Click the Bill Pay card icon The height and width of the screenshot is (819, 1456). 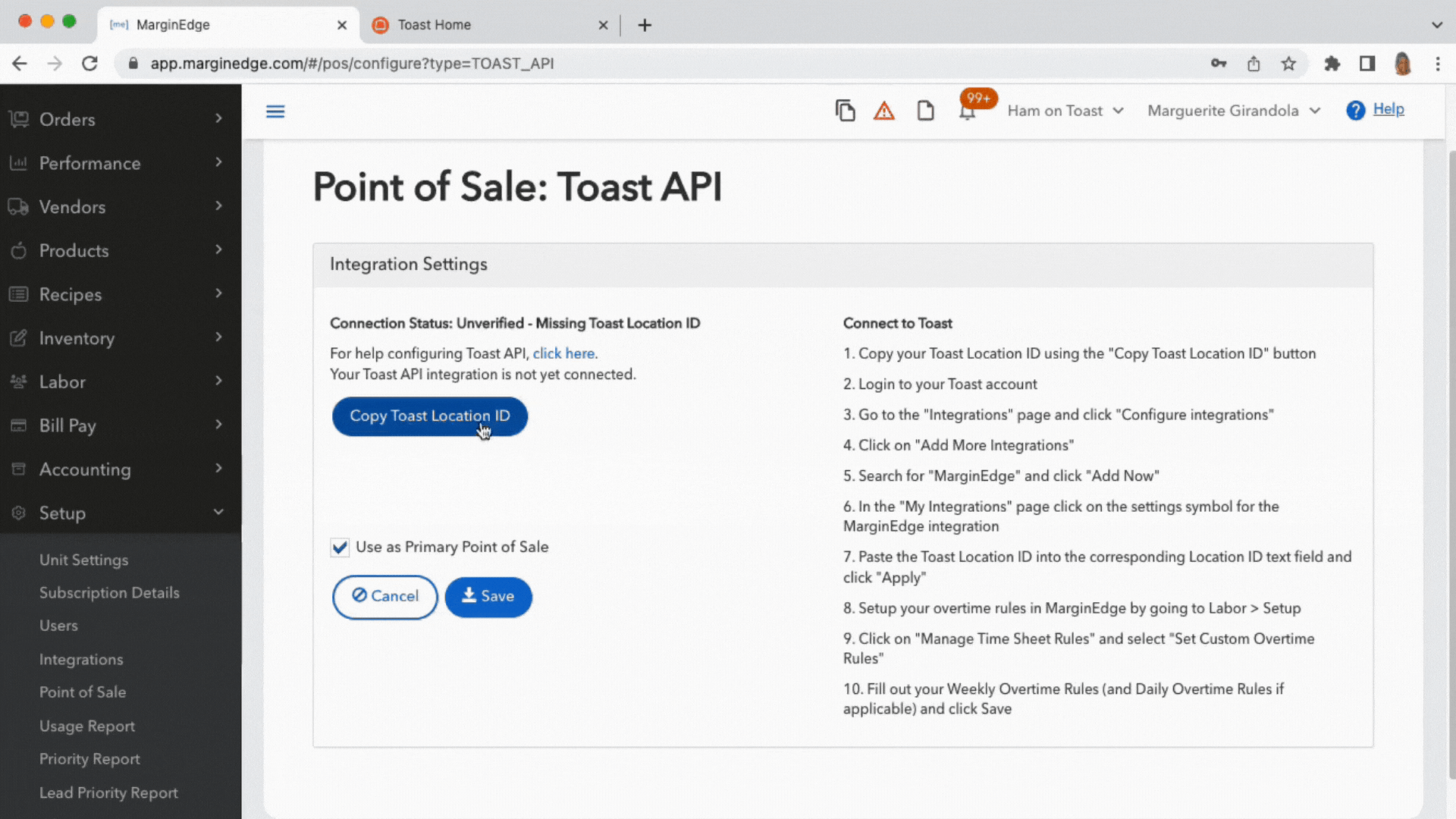tap(19, 425)
